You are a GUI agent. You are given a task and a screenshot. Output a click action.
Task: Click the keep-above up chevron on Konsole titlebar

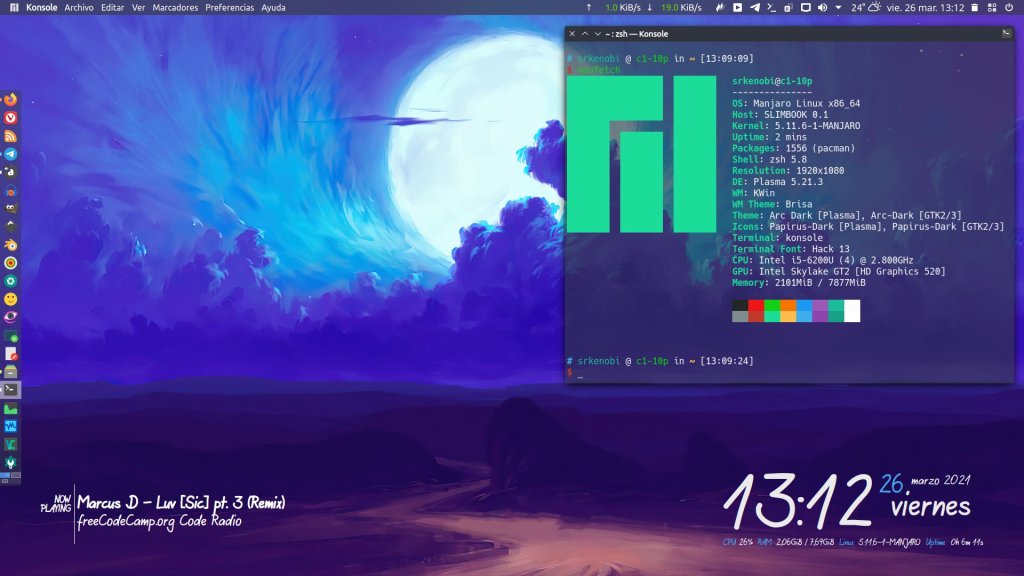[598, 34]
